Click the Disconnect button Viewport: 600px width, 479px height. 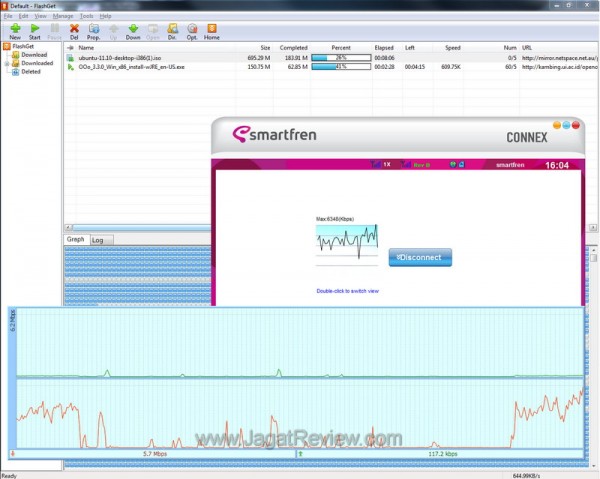pyautogui.click(x=420, y=257)
